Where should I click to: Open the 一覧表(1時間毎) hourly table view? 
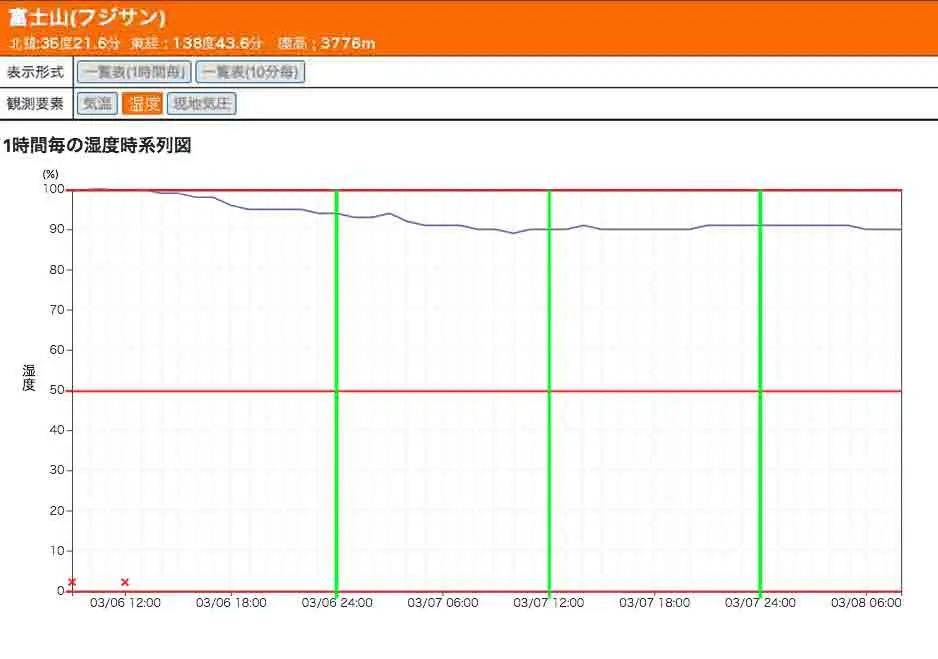134,72
